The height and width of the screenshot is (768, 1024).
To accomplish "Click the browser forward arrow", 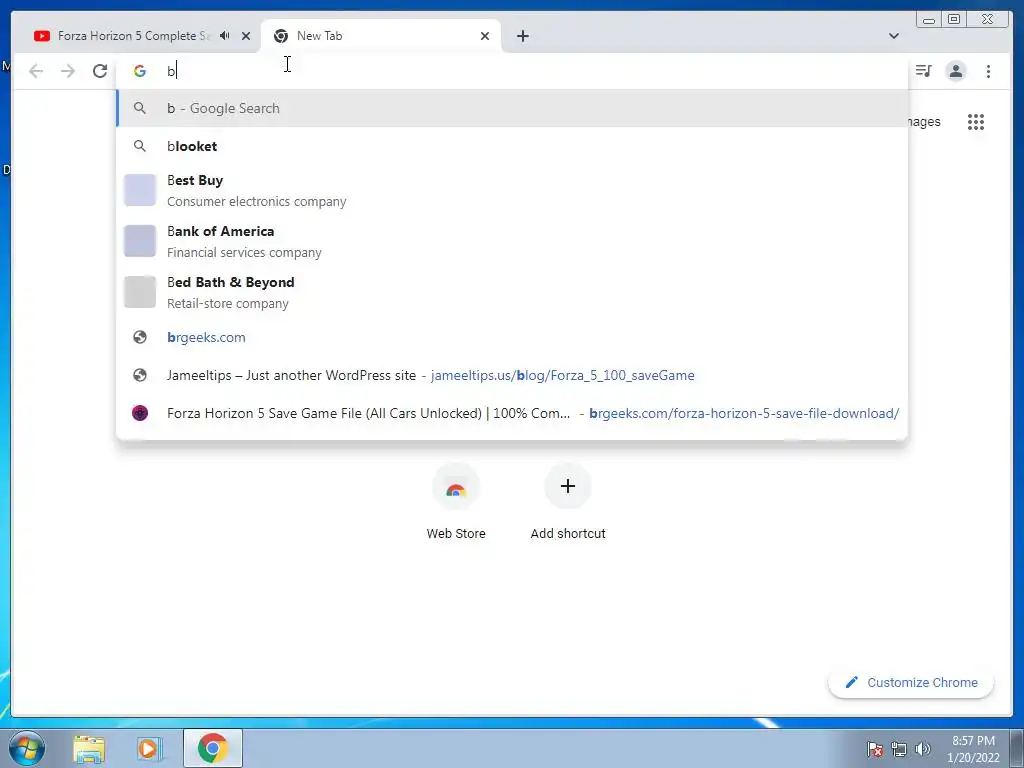I will 68,71.
